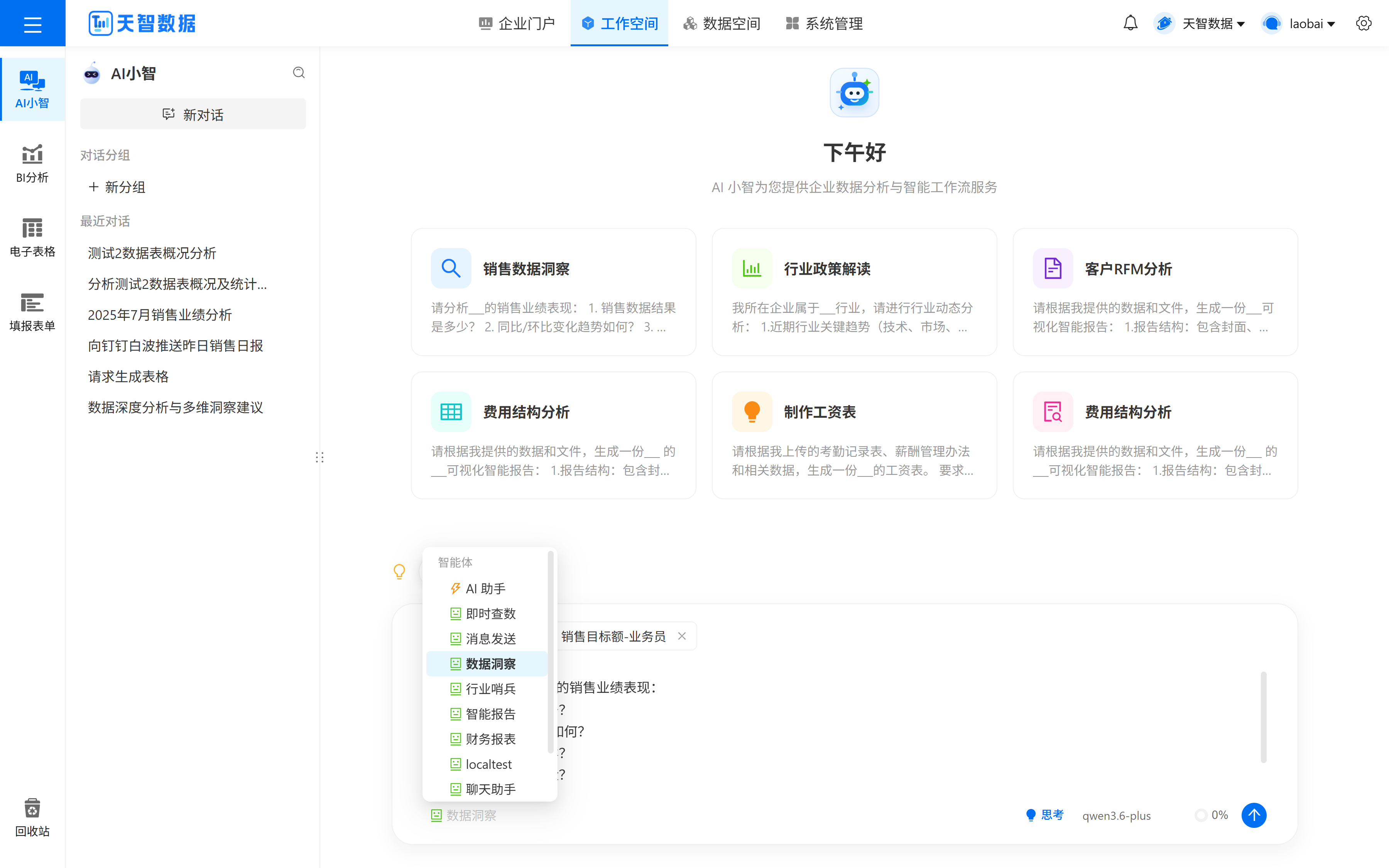The height and width of the screenshot is (868, 1389).
Task: Choose 财务报表 from the agent list
Action: click(x=487, y=739)
